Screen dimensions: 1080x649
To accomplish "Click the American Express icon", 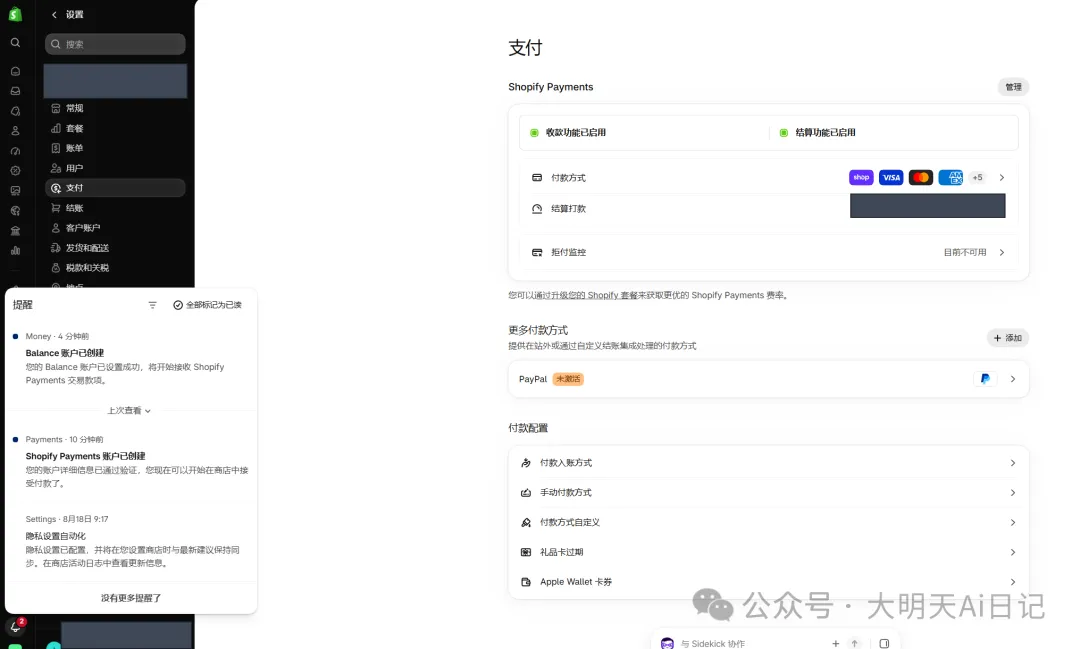I will (951, 178).
